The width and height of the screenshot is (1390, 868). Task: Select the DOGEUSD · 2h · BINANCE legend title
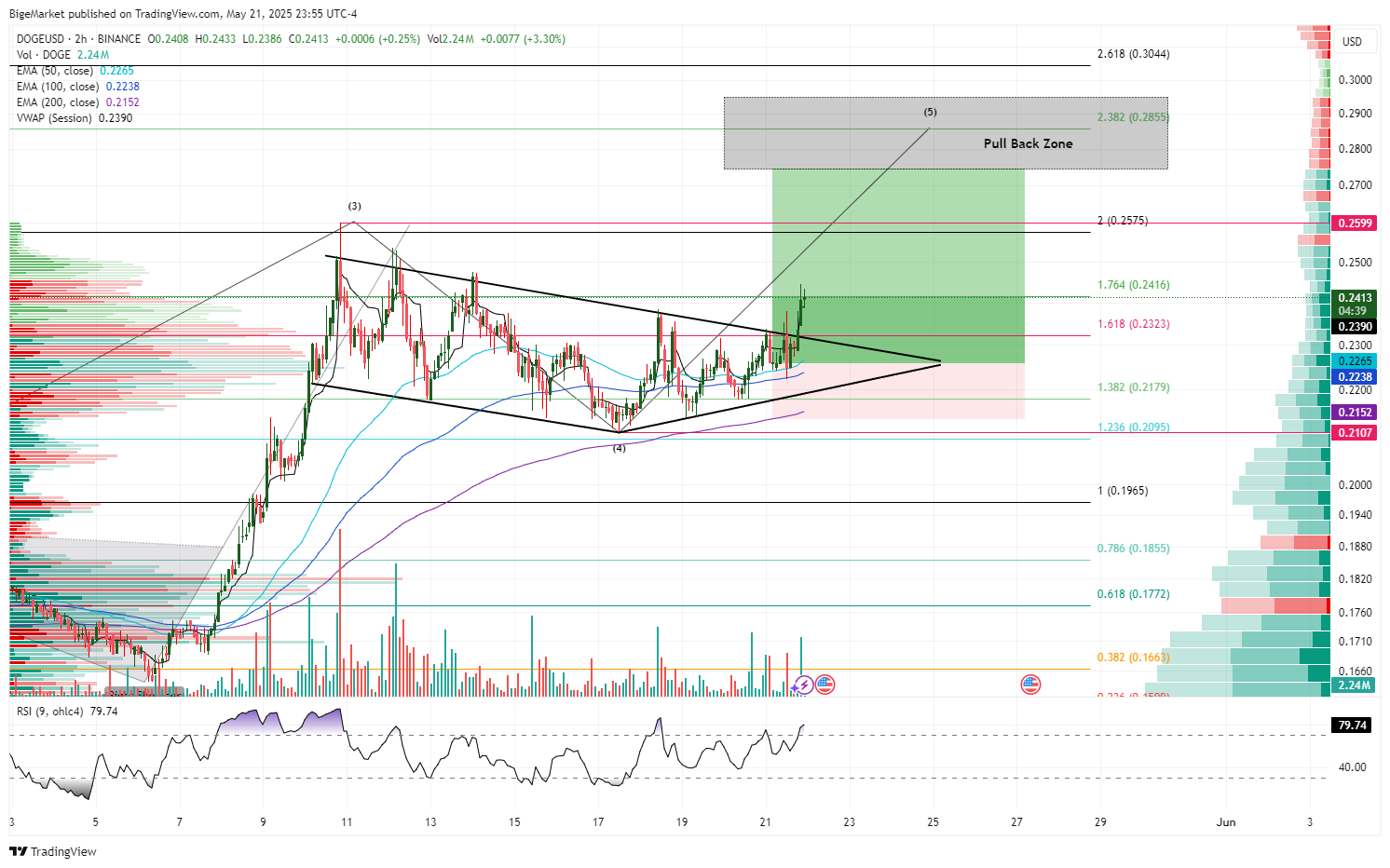click(x=79, y=39)
